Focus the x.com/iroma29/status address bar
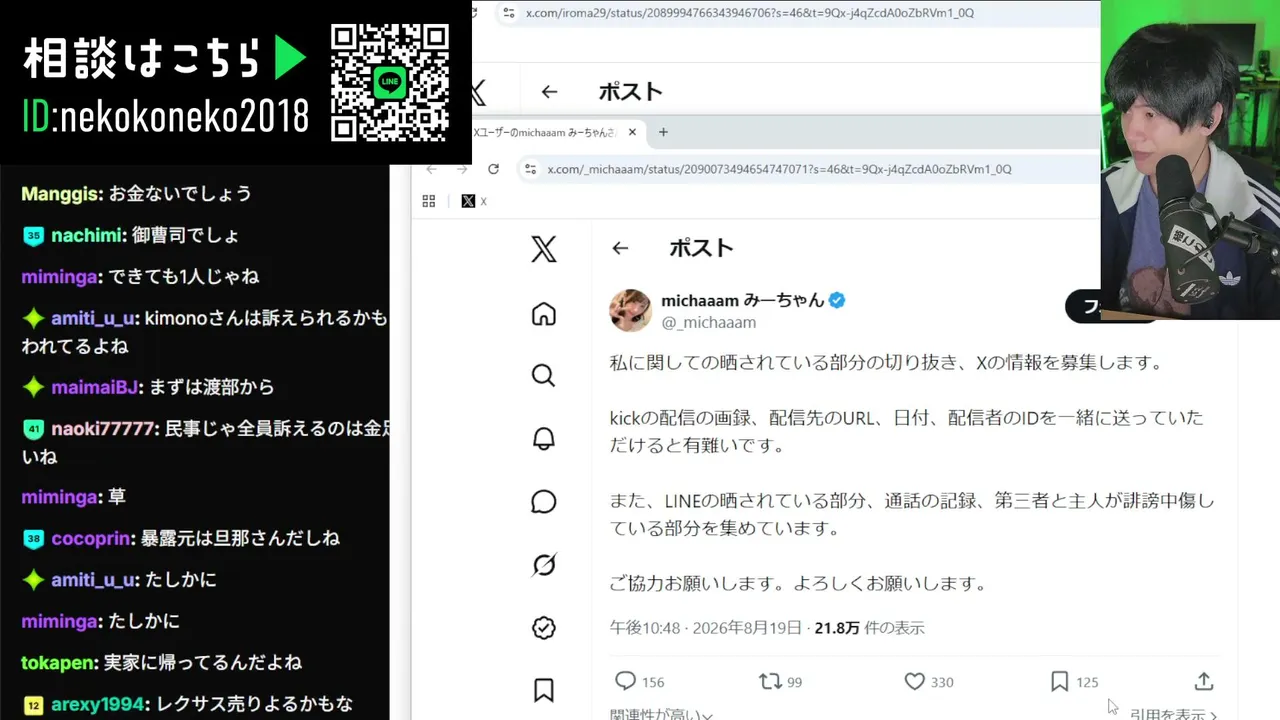The image size is (1280, 720). (x=750, y=13)
